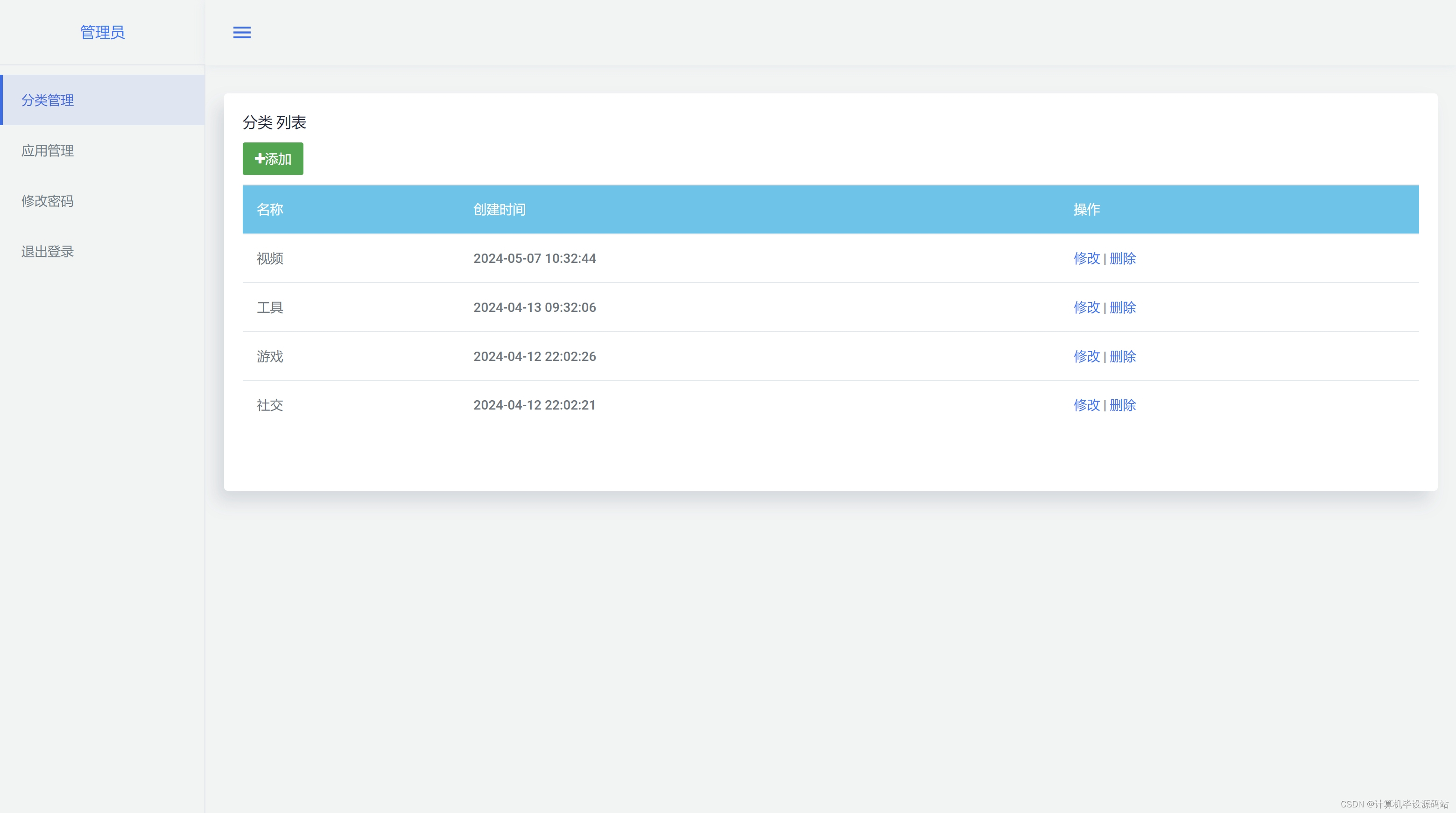Image resolution: width=1456 pixels, height=813 pixels.
Task: Go to 修改密码 page
Action: [102, 201]
